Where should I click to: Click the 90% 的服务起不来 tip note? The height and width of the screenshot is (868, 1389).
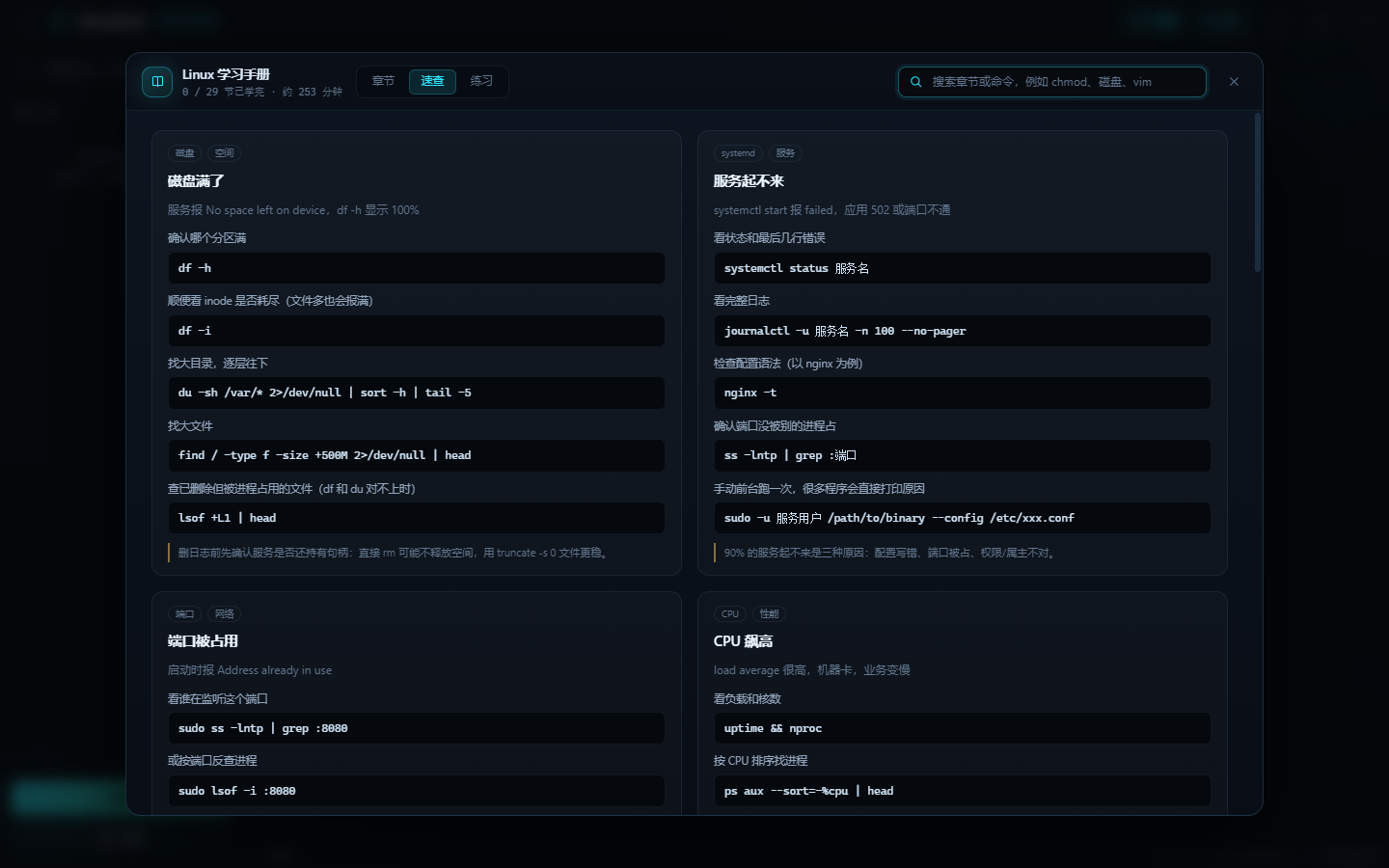963,553
